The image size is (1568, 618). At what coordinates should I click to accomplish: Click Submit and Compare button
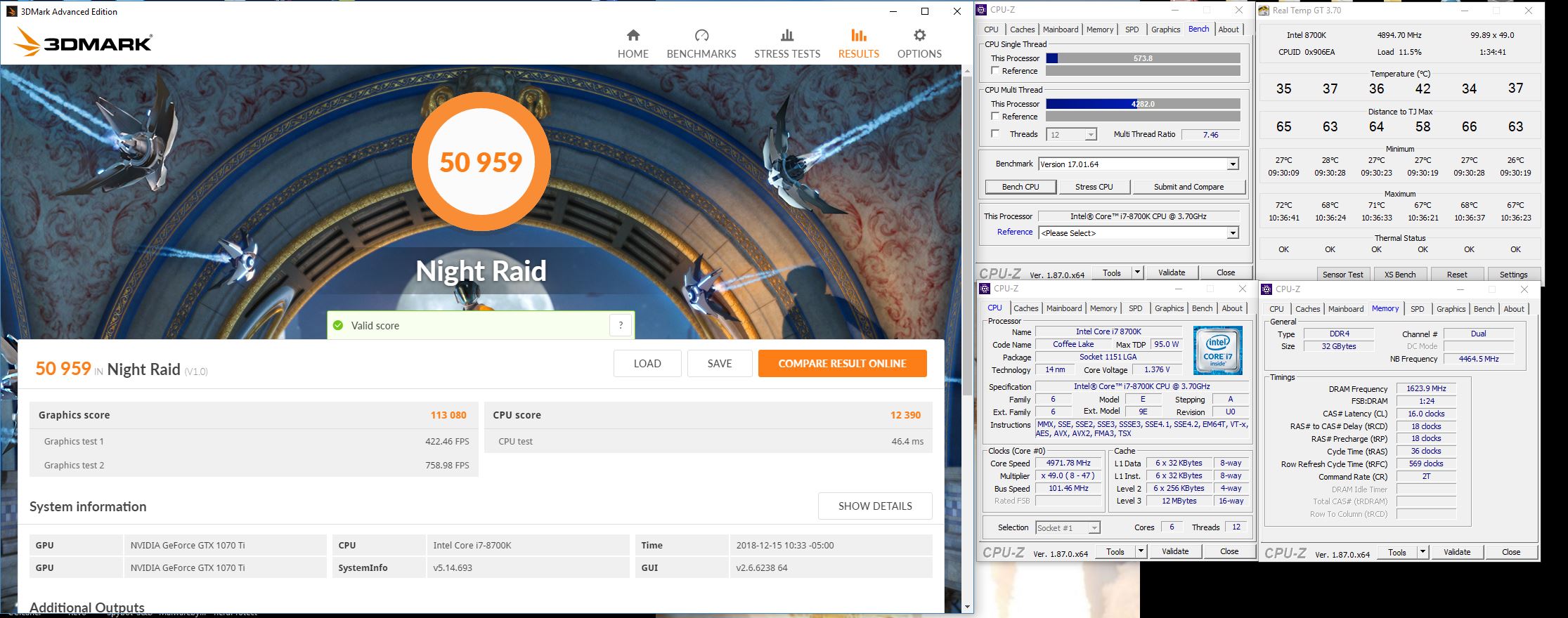(1188, 187)
